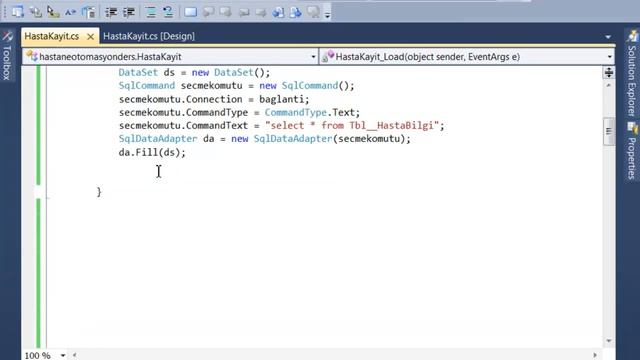640x360 pixels.
Task: Open the Properties side panel
Action: (632, 151)
